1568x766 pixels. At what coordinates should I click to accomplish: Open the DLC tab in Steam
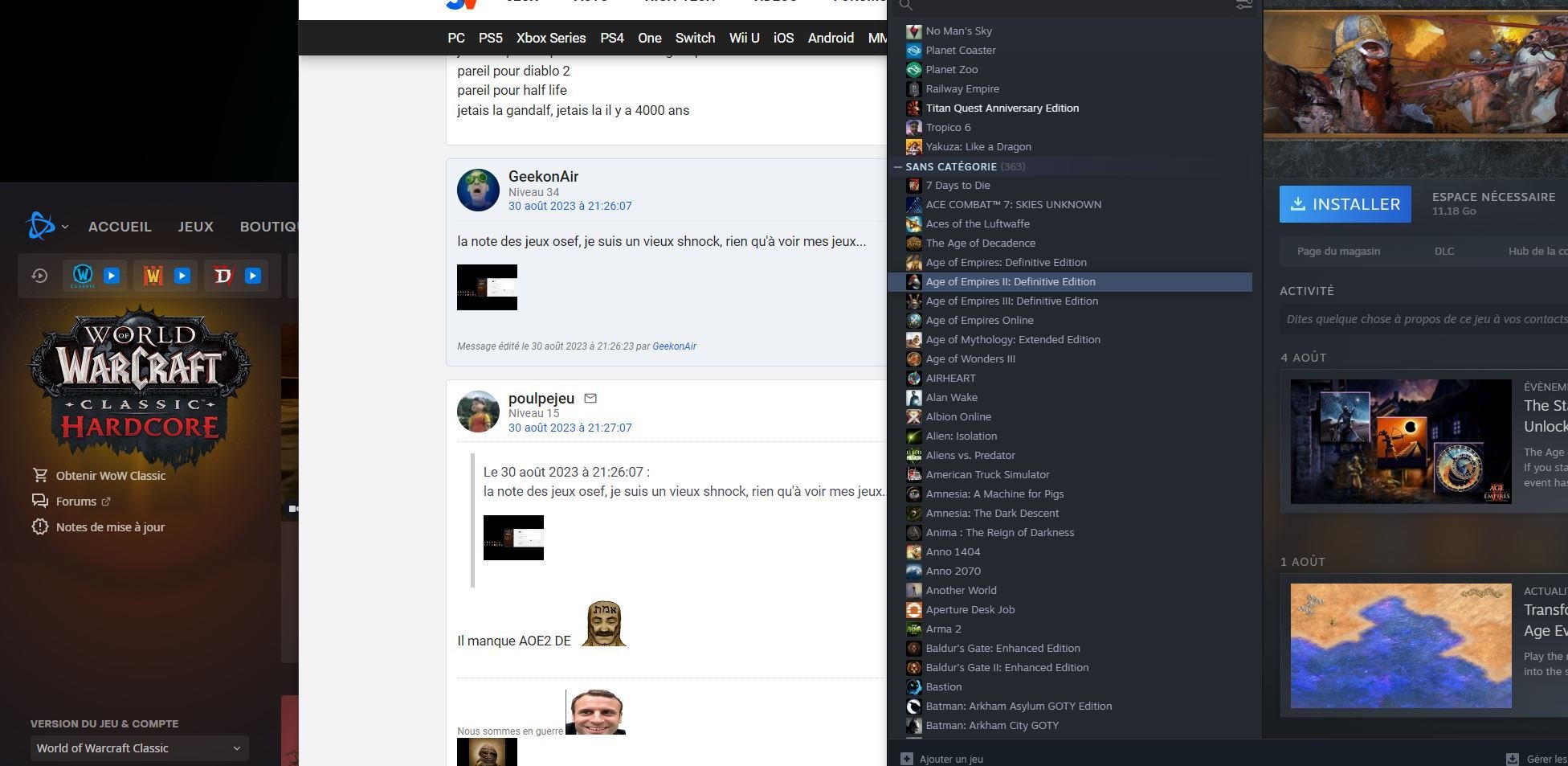[1444, 252]
